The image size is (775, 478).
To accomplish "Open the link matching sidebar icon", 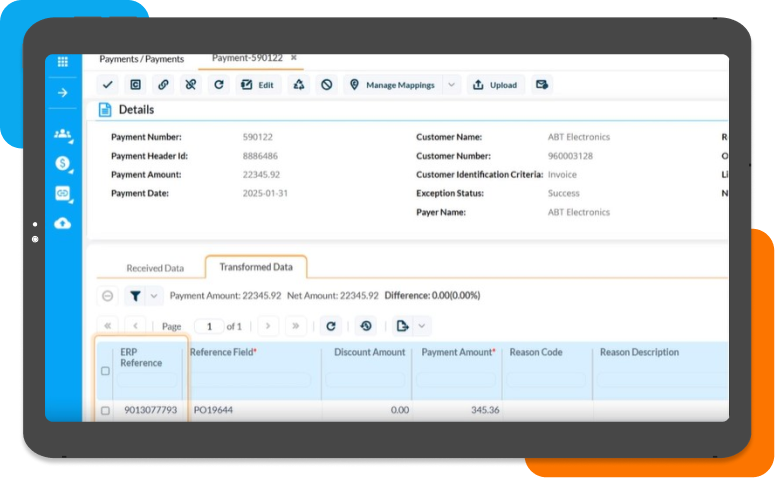I will (63, 194).
